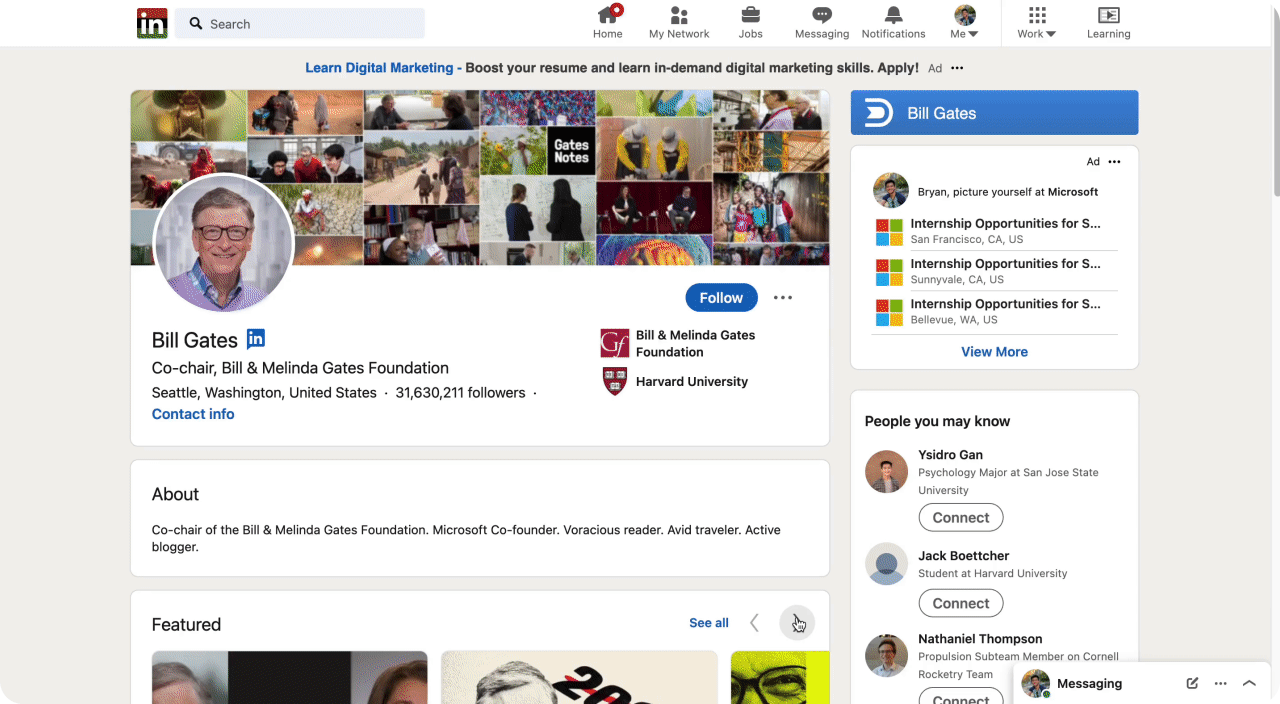The height and width of the screenshot is (704, 1280).
Task: Open first Featured thumbnail
Action: point(289,677)
